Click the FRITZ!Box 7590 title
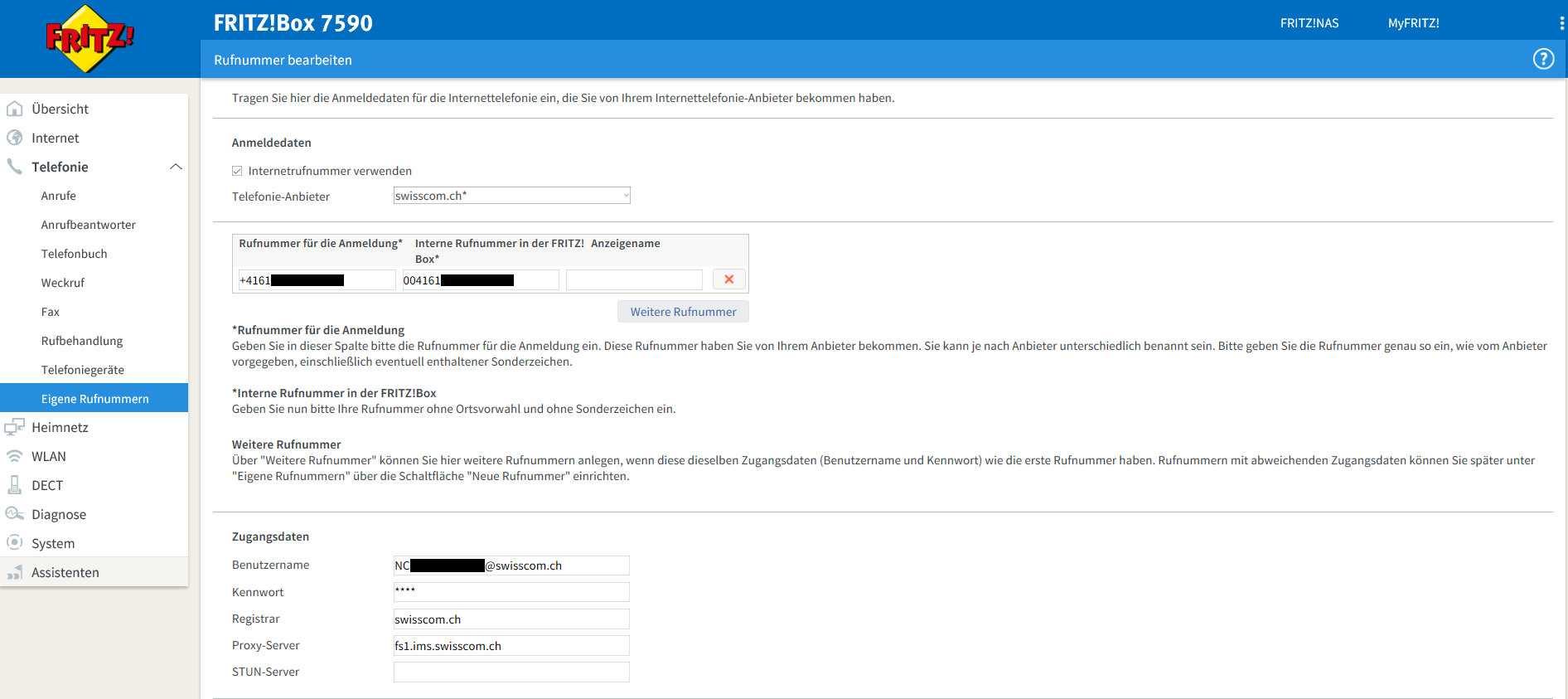The image size is (1568, 699). click(293, 23)
